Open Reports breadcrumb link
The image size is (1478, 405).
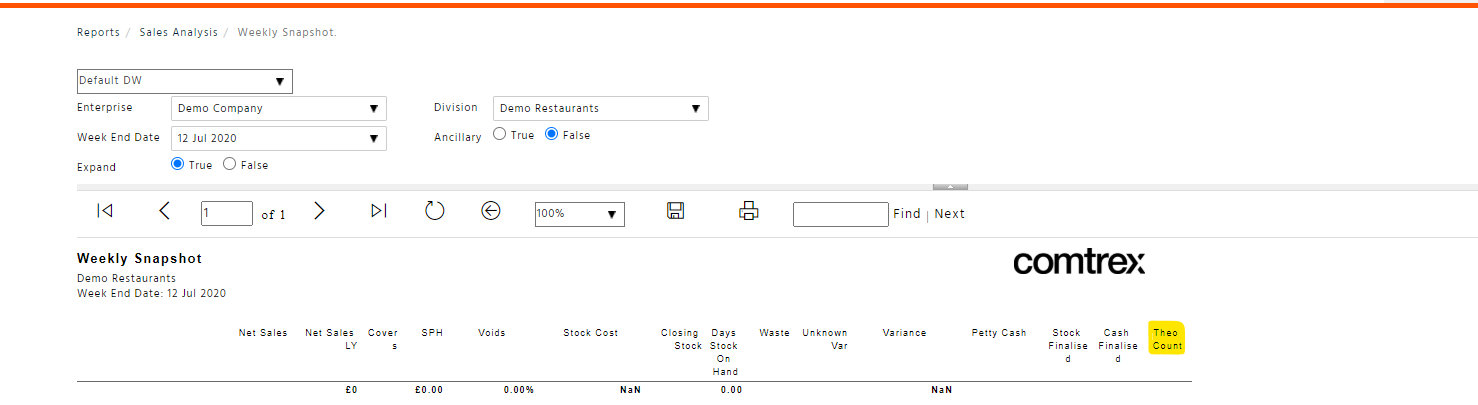coord(98,33)
